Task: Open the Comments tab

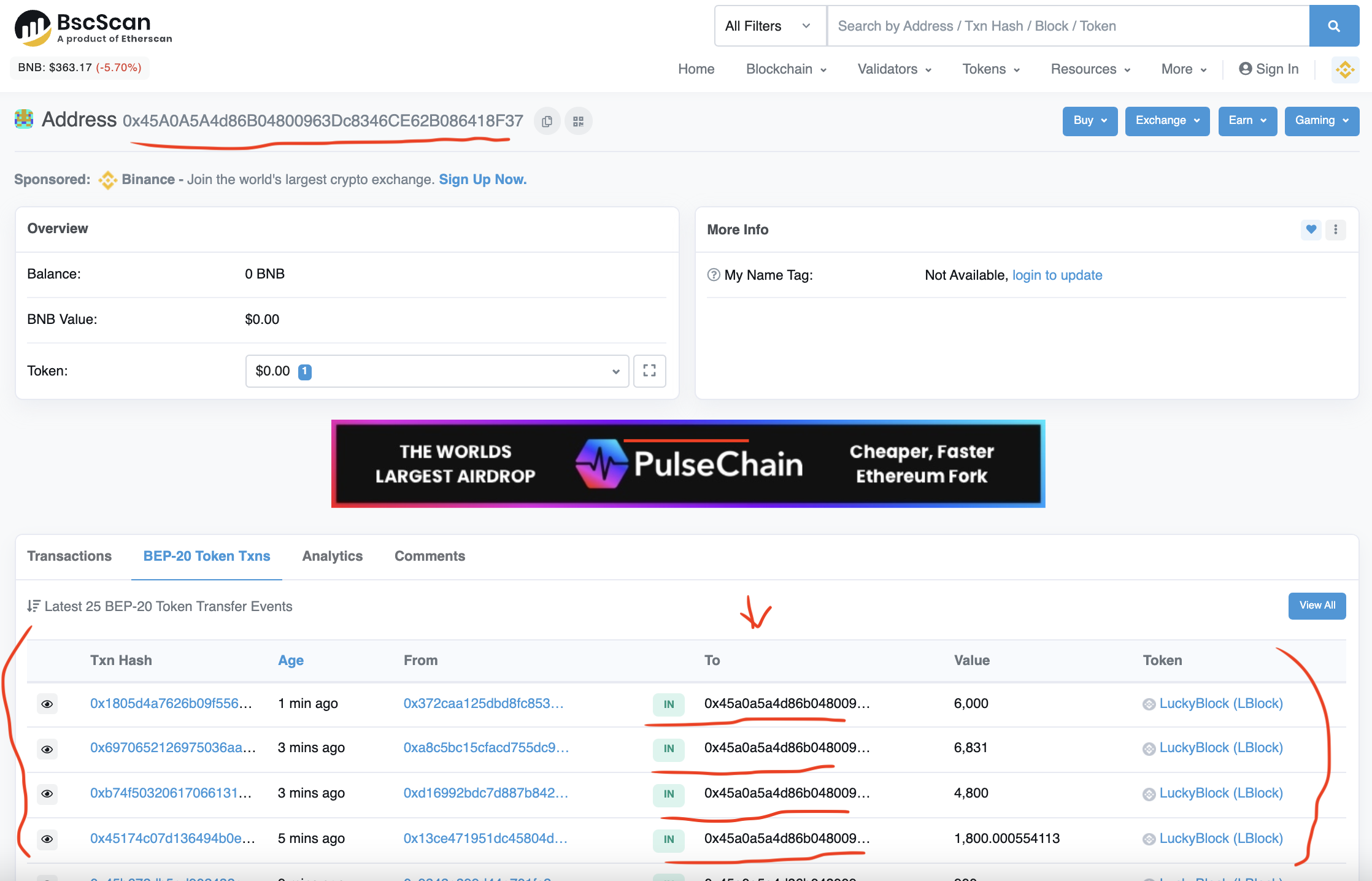Action: (430, 556)
